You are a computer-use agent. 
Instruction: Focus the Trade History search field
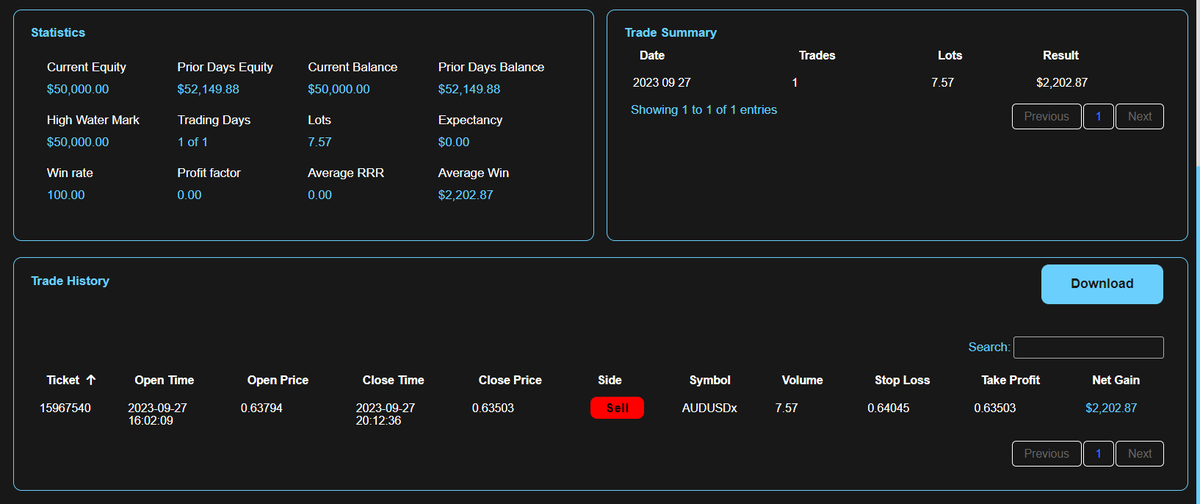(x=1089, y=347)
